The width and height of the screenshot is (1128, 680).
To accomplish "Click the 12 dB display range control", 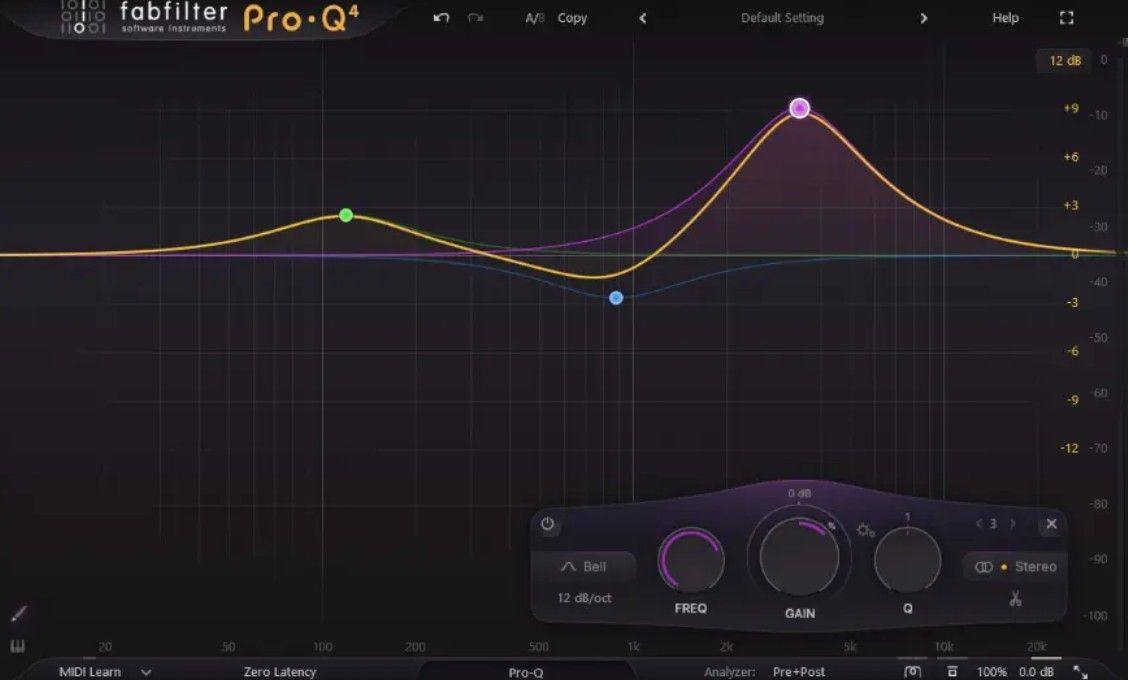I will tap(1066, 60).
